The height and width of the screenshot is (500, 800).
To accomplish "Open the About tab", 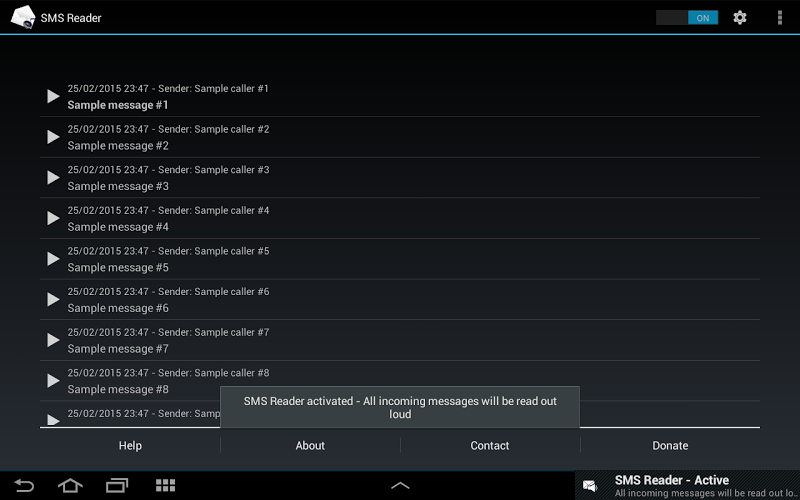I will pos(310,445).
